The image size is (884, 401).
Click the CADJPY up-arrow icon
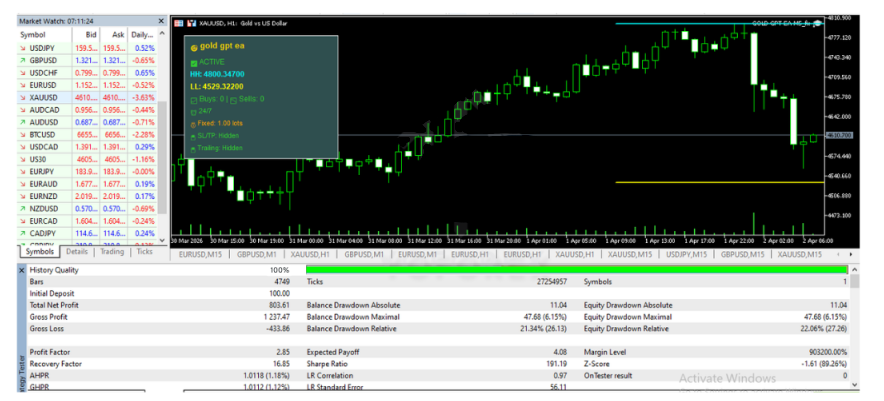[23, 233]
